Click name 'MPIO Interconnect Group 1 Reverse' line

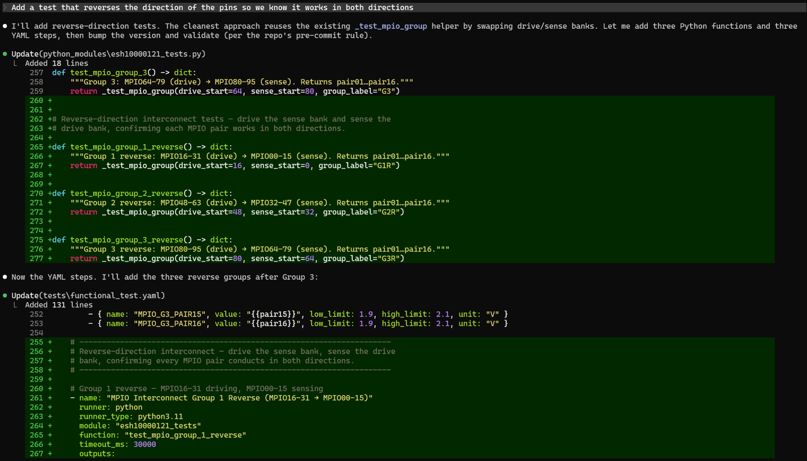coord(221,398)
